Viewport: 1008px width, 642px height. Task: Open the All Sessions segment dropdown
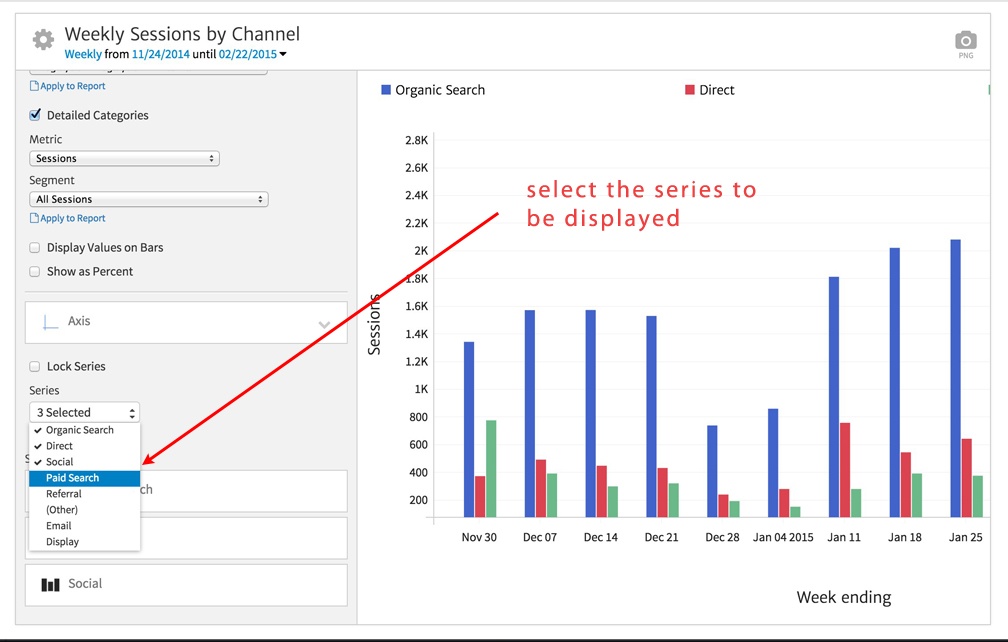[x=148, y=200]
